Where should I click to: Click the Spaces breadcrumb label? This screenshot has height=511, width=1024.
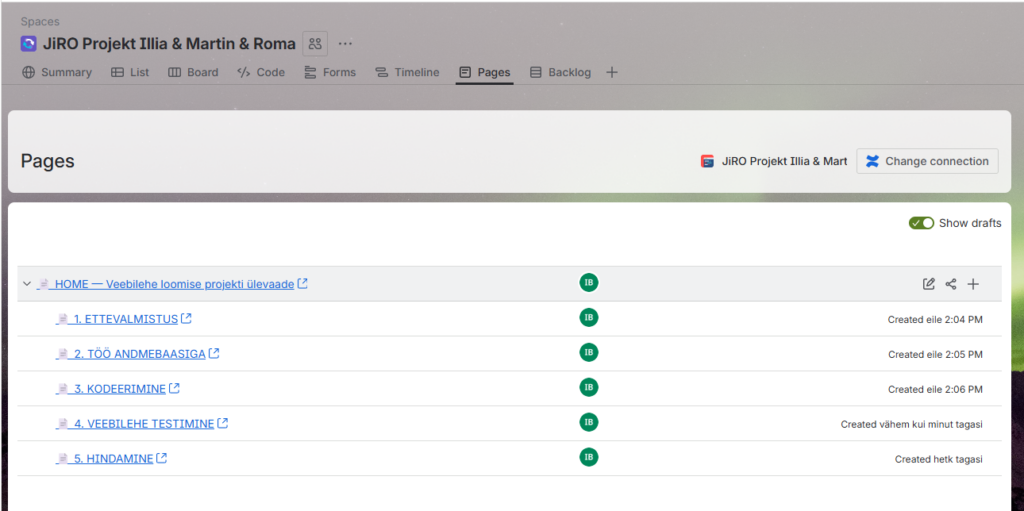(40, 21)
